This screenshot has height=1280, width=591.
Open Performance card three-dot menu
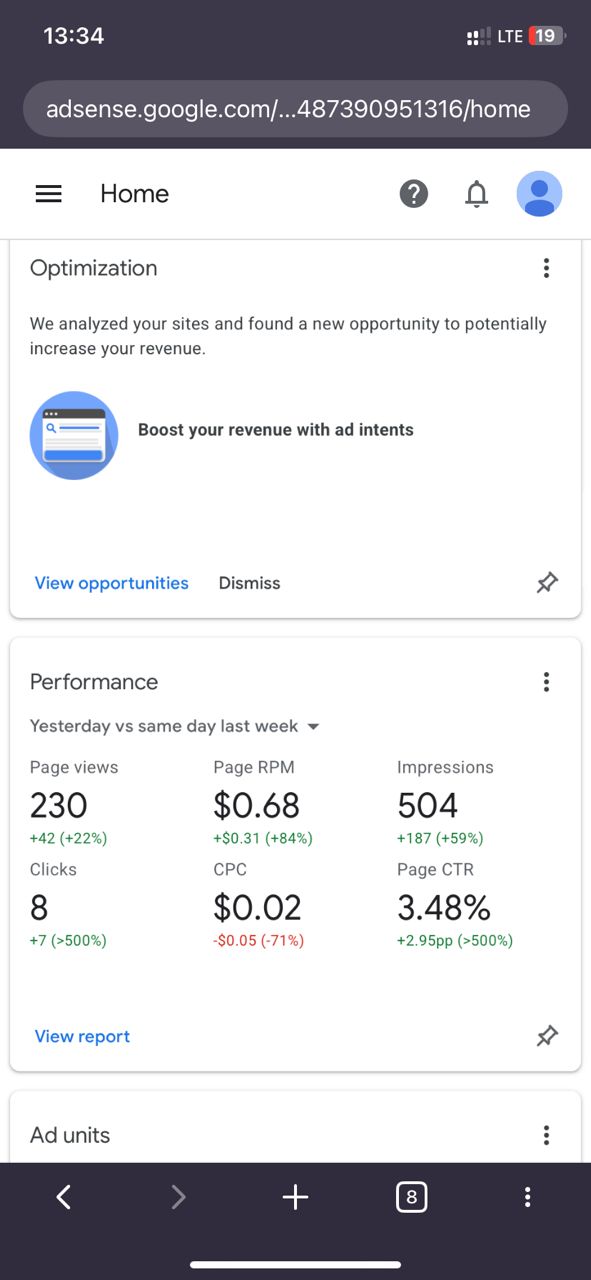(546, 682)
